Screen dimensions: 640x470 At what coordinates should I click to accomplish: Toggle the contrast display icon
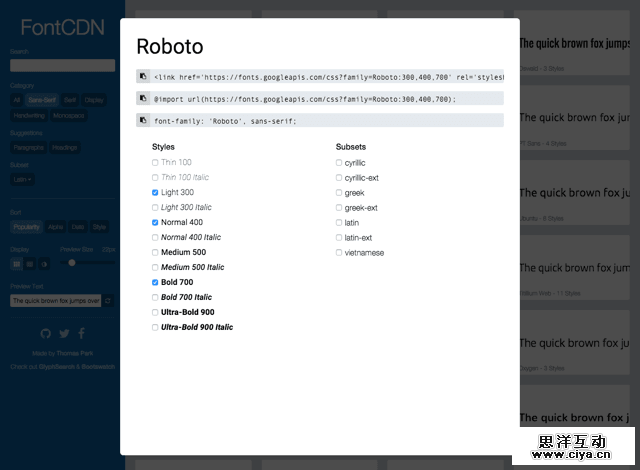pyautogui.click(x=44, y=264)
